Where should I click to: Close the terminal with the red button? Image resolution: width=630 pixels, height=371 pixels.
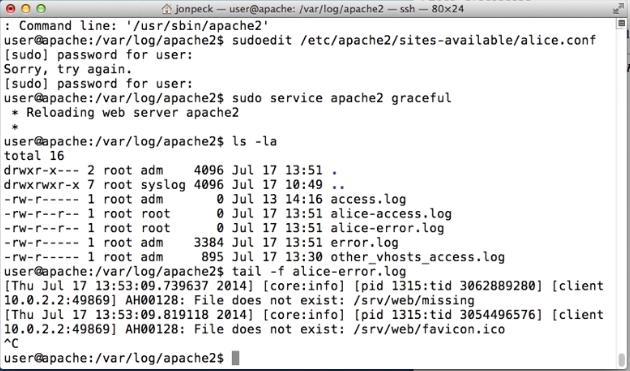[x=10, y=8]
